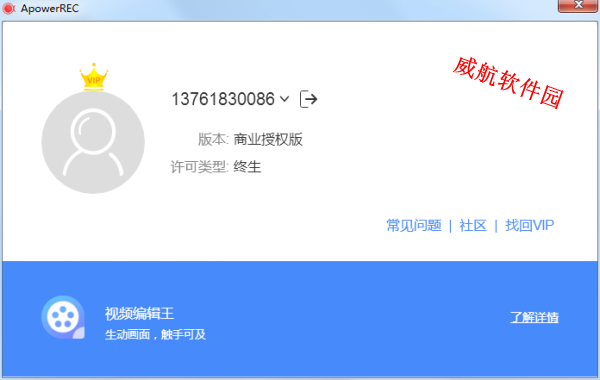Click the account number 13761830086
Image resolution: width=600 pixels, height=380 pixels.
pos(223,99)
